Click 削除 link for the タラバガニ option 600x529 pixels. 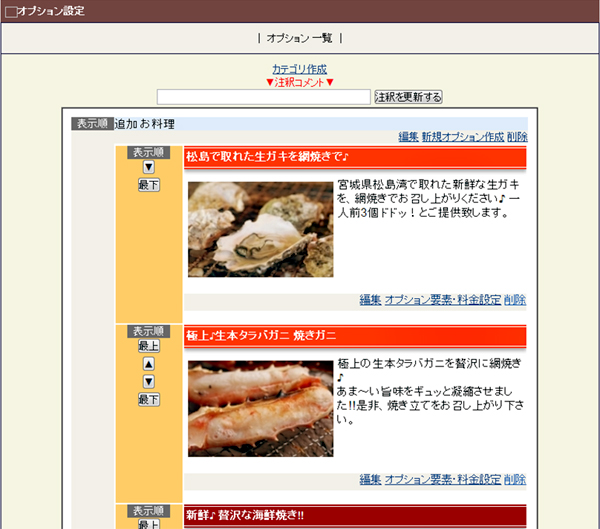point(515,479)
